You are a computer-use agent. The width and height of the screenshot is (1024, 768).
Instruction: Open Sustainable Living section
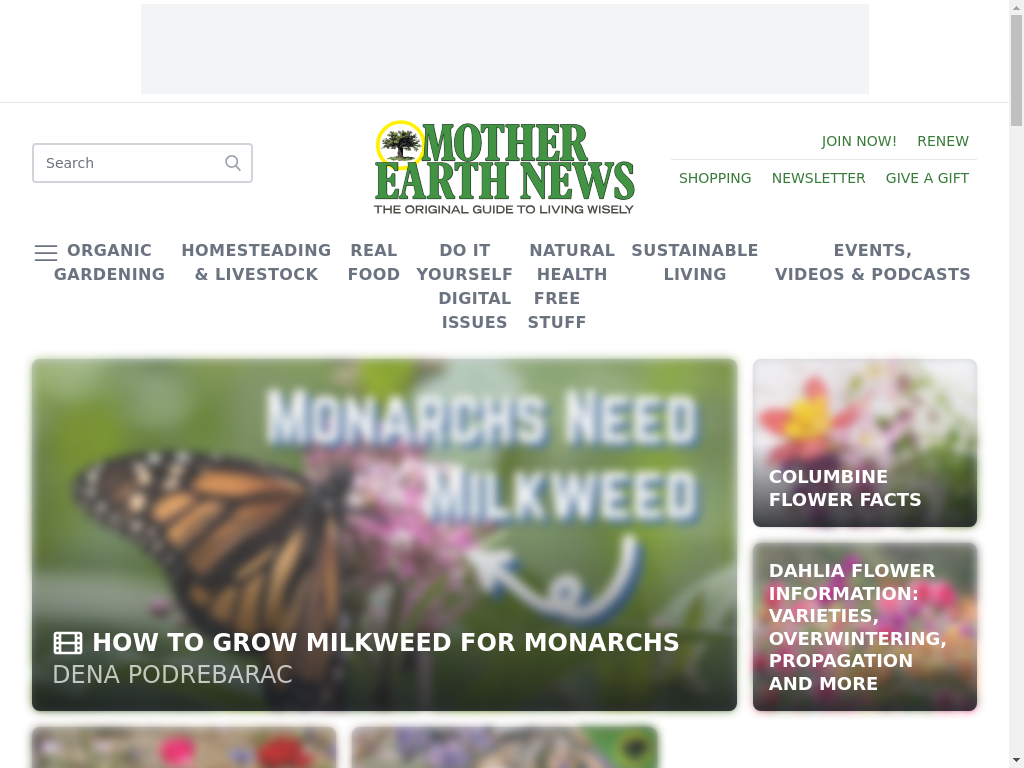695,262
